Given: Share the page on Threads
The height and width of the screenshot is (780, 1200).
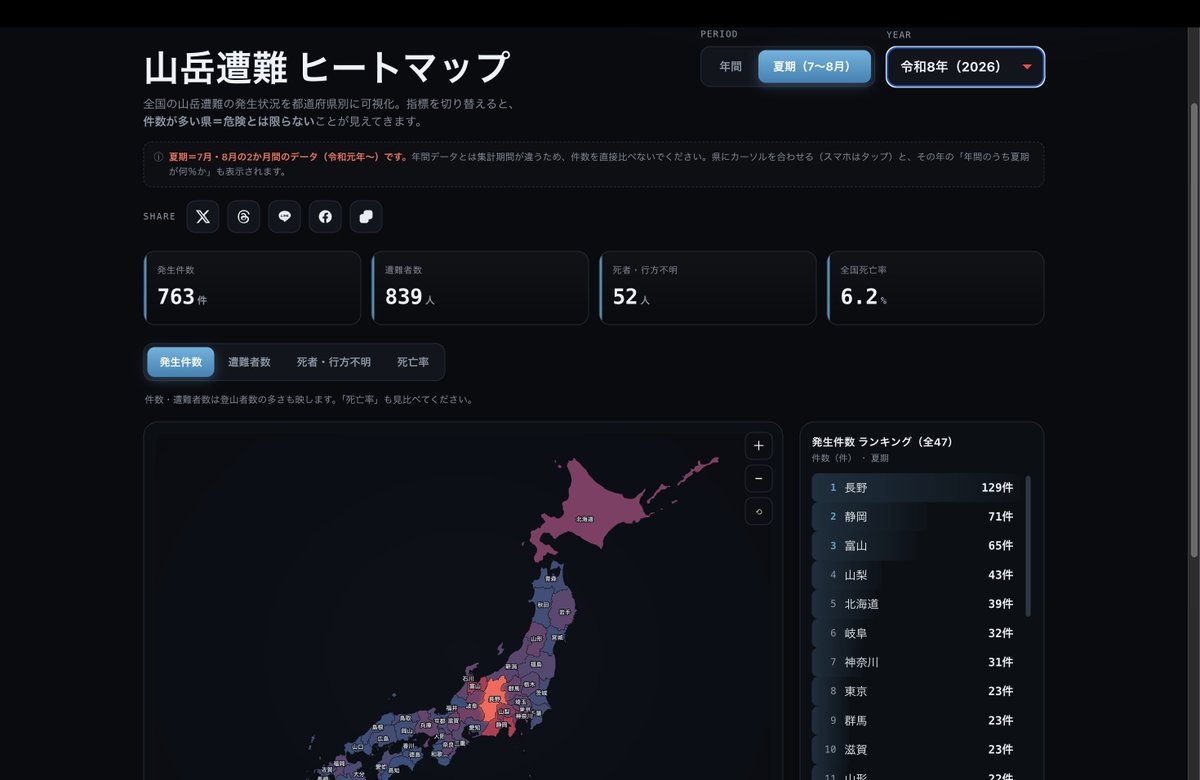Looking at the screenshot, I should pos(244,216).
